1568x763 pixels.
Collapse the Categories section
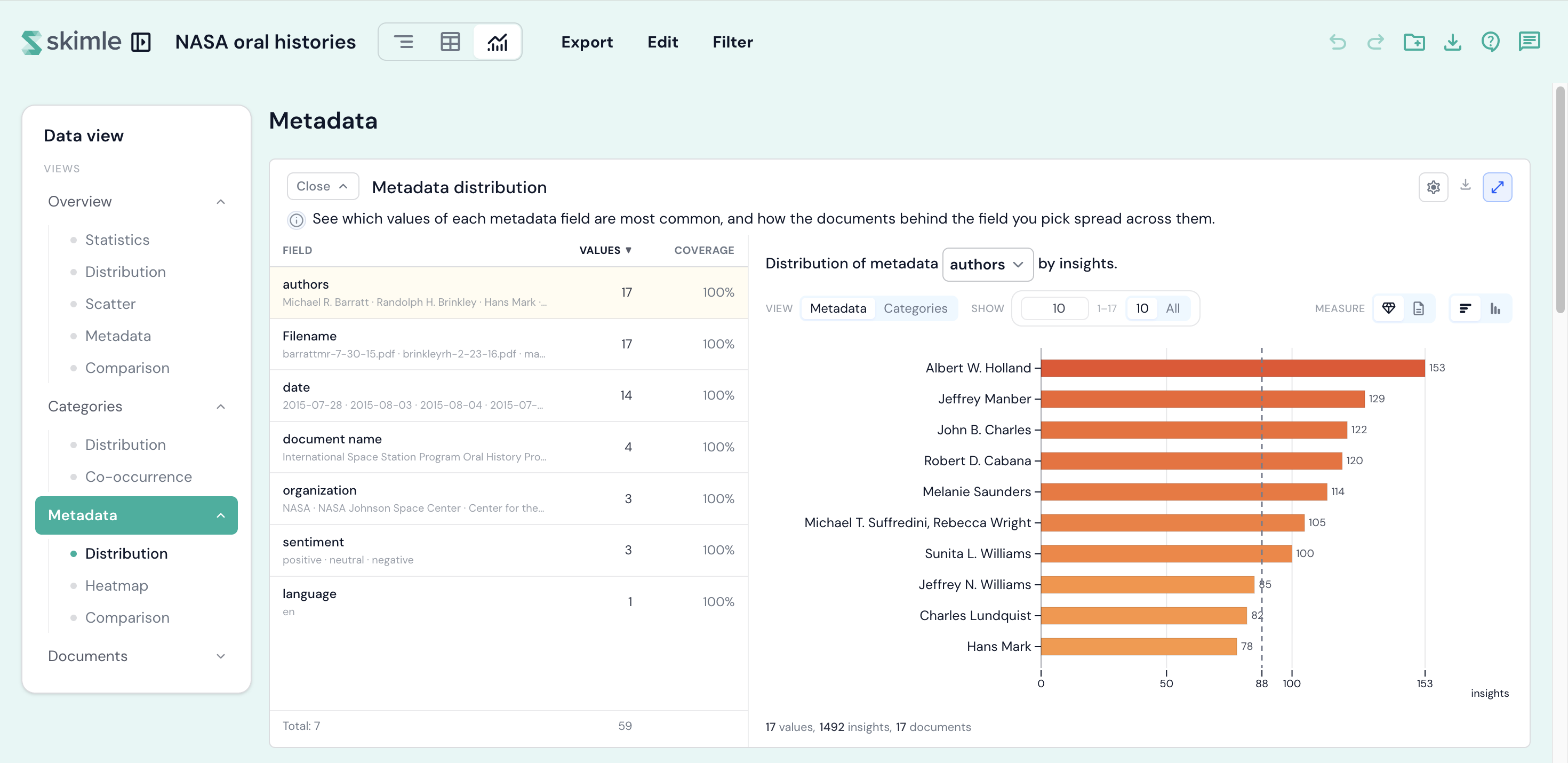[x=221, y=406]
